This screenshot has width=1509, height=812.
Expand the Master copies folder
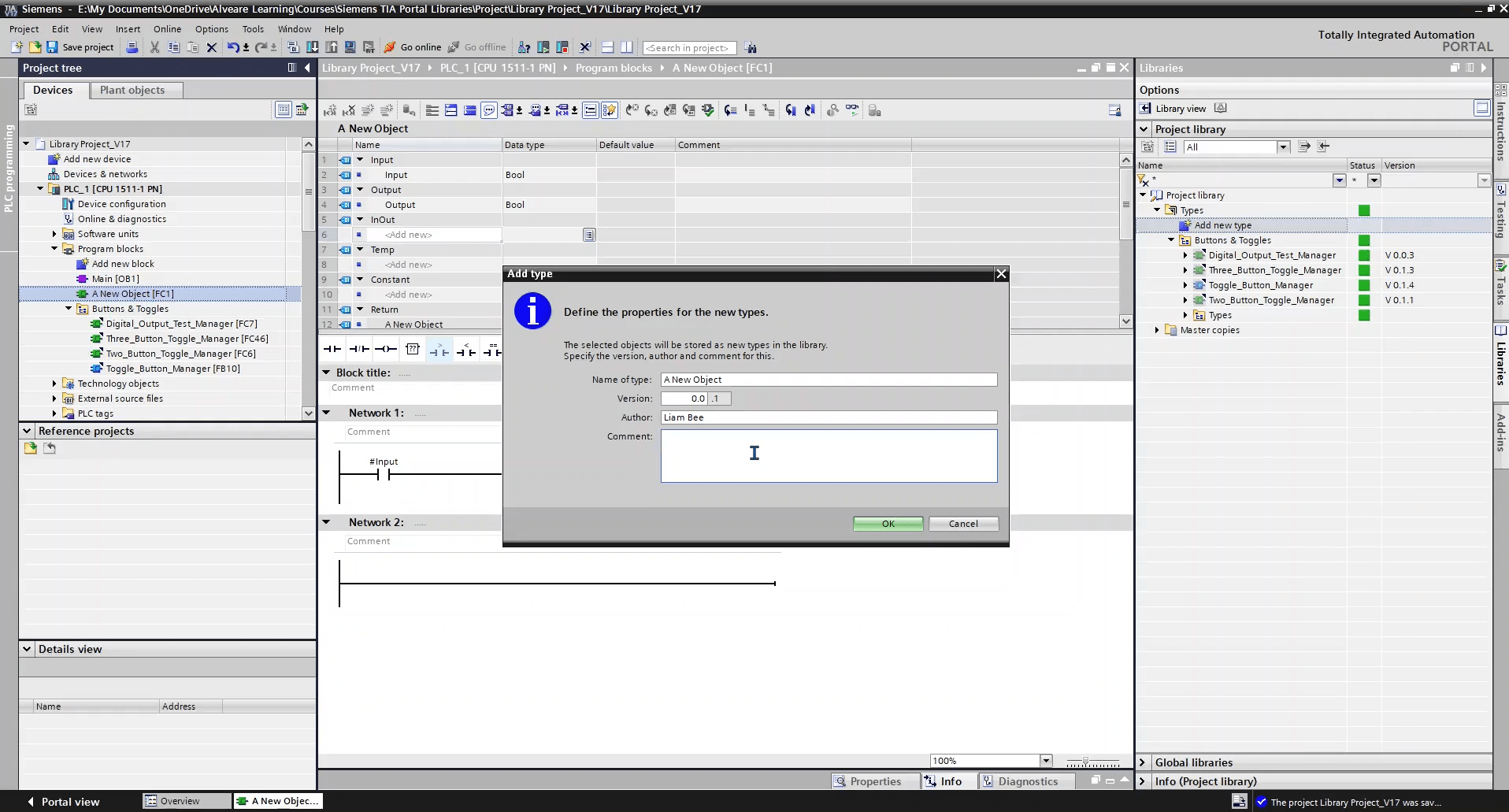coord(1157,330)
